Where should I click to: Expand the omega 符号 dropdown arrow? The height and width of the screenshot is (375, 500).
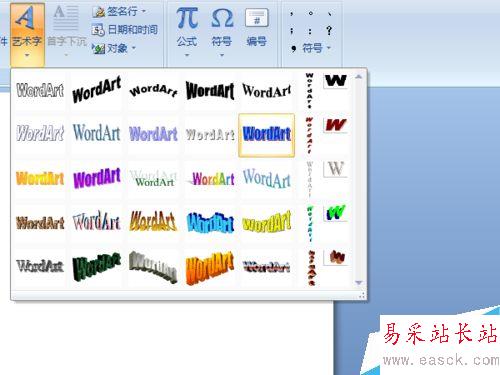click(222, 55)
